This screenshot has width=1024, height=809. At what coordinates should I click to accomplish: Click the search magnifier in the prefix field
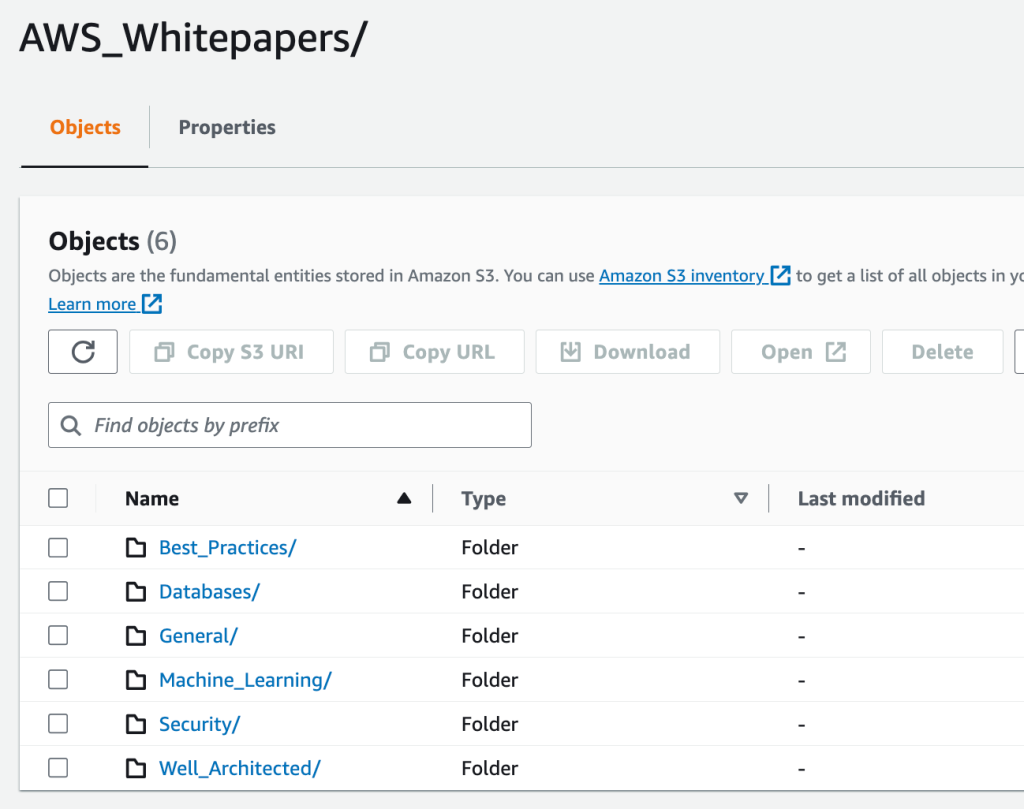(x=70, y=425)
